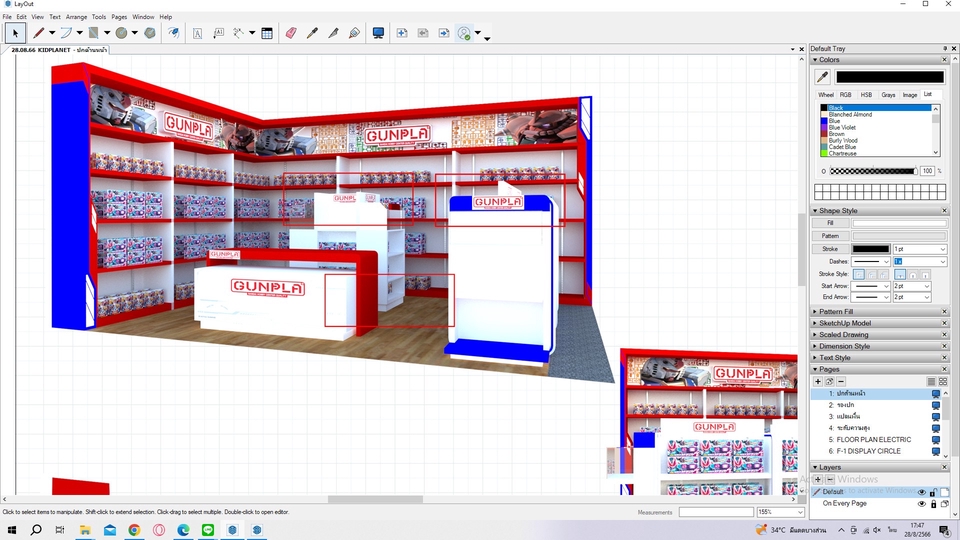Choose the Label tool
This screenshot has width=960, height=540.
click(x=219, y=33)
